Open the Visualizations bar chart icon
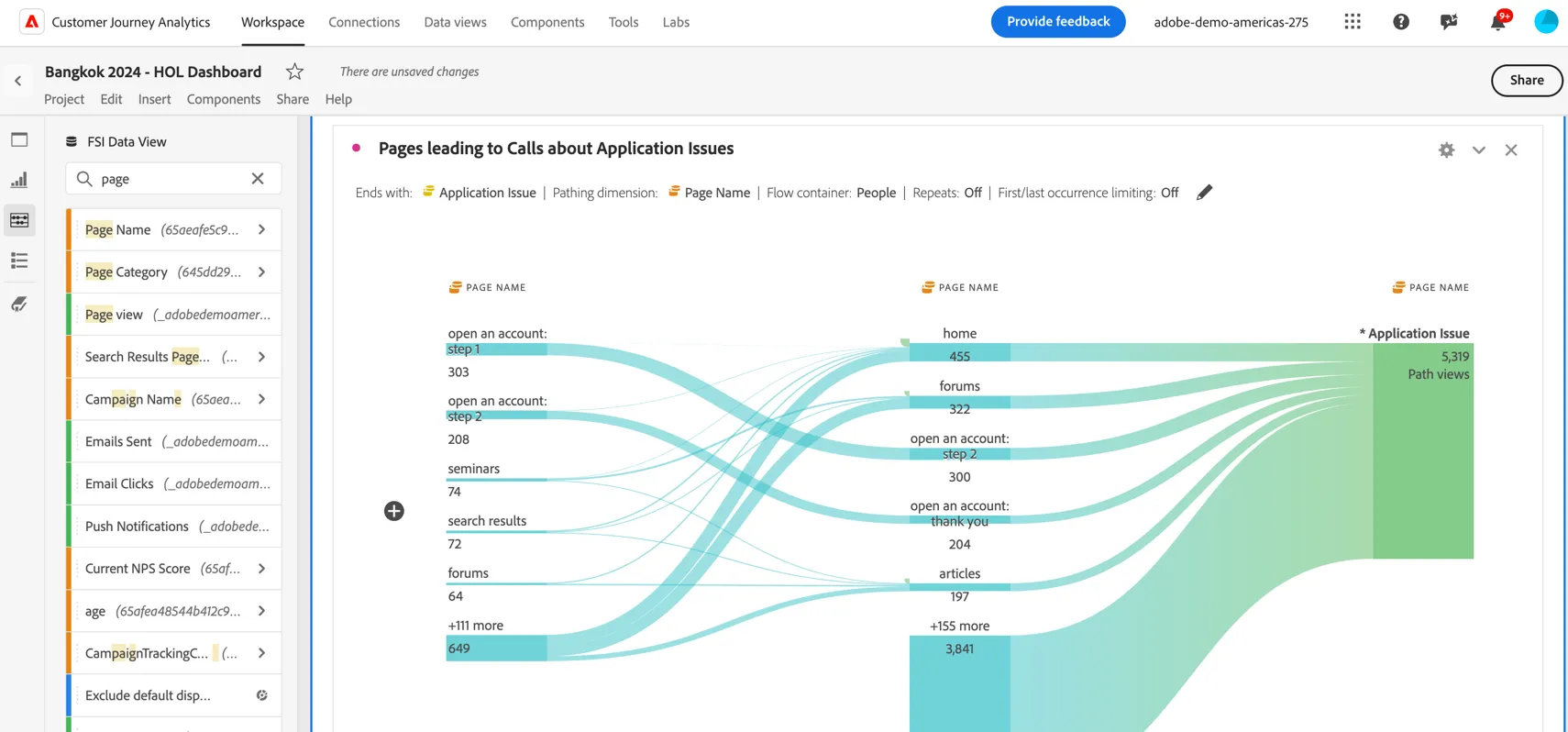Viewport: 1568px width, 732px height. 19,180
